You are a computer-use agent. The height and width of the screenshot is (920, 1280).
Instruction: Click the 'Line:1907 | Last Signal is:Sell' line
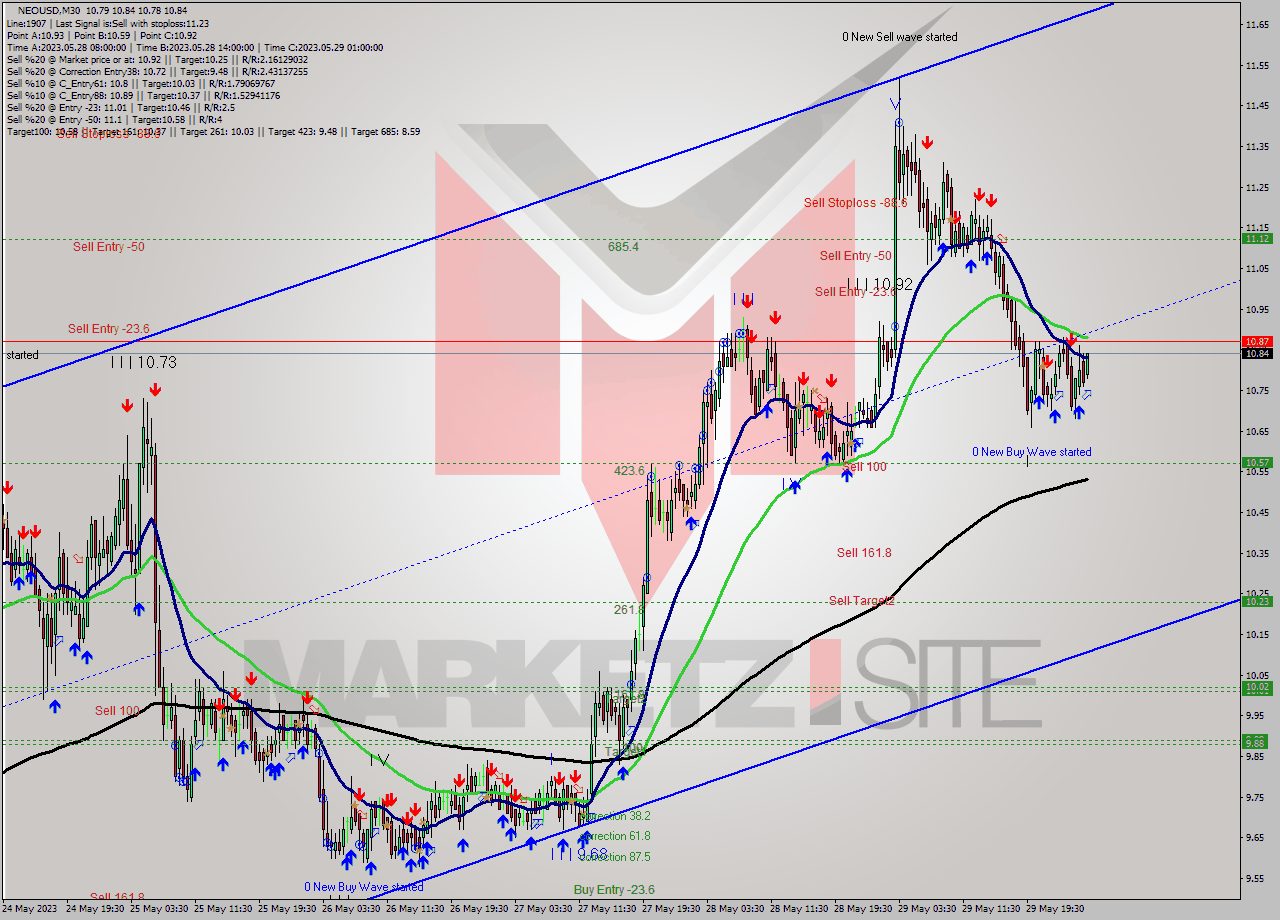[x=107, y=23]
